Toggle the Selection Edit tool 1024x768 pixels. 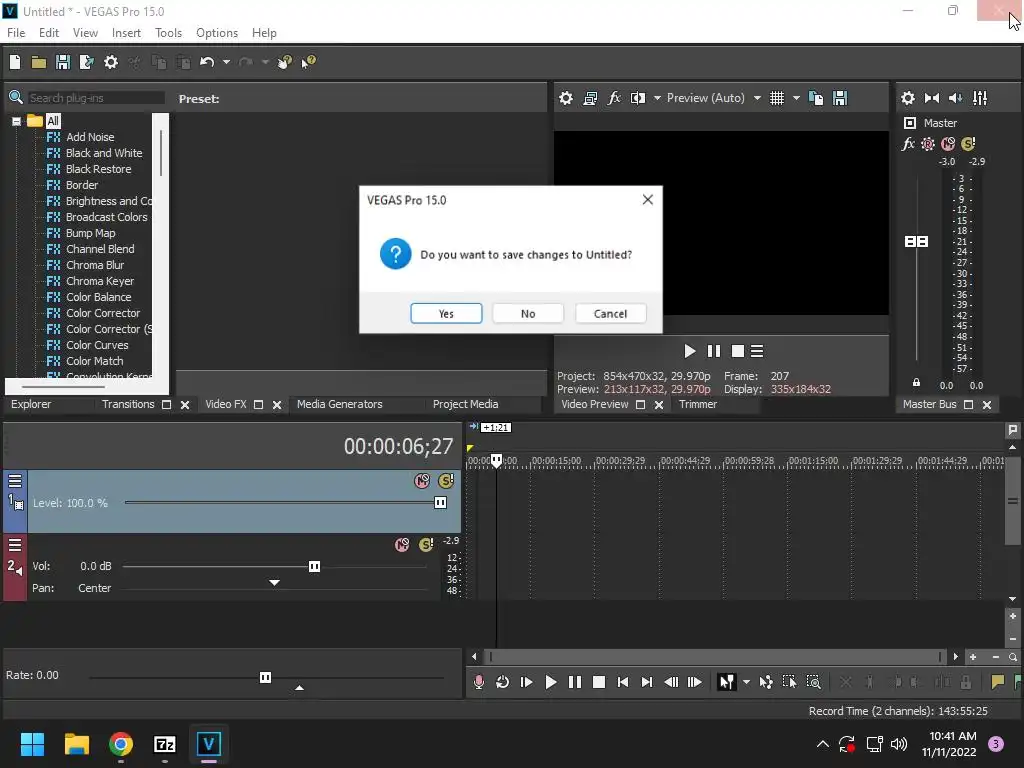[789, 682]
